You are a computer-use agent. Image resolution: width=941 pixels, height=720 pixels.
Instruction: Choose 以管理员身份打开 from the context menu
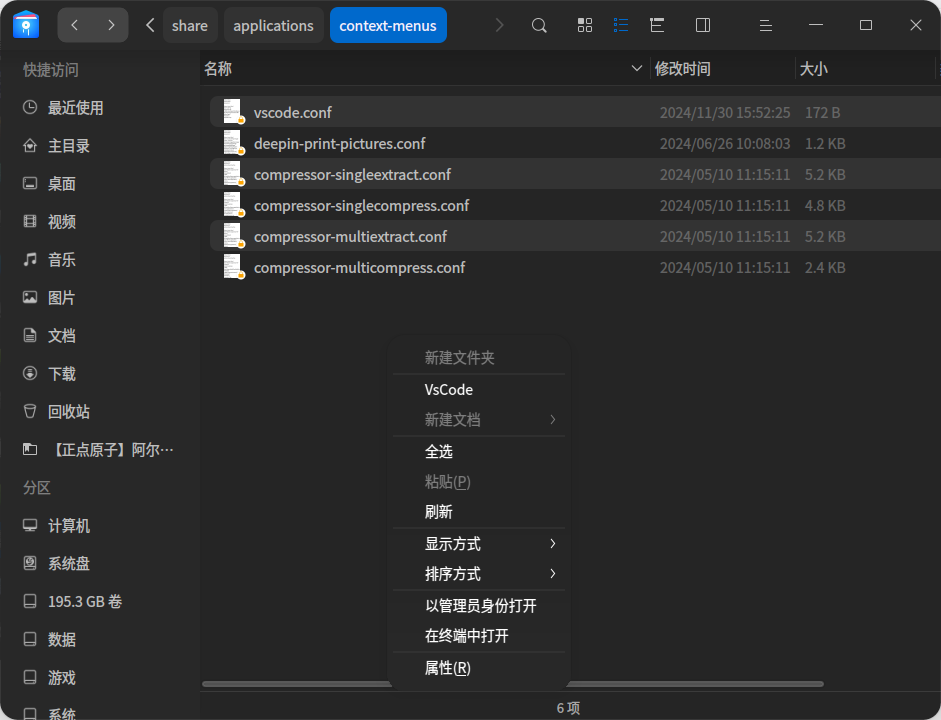click(479, 606)
